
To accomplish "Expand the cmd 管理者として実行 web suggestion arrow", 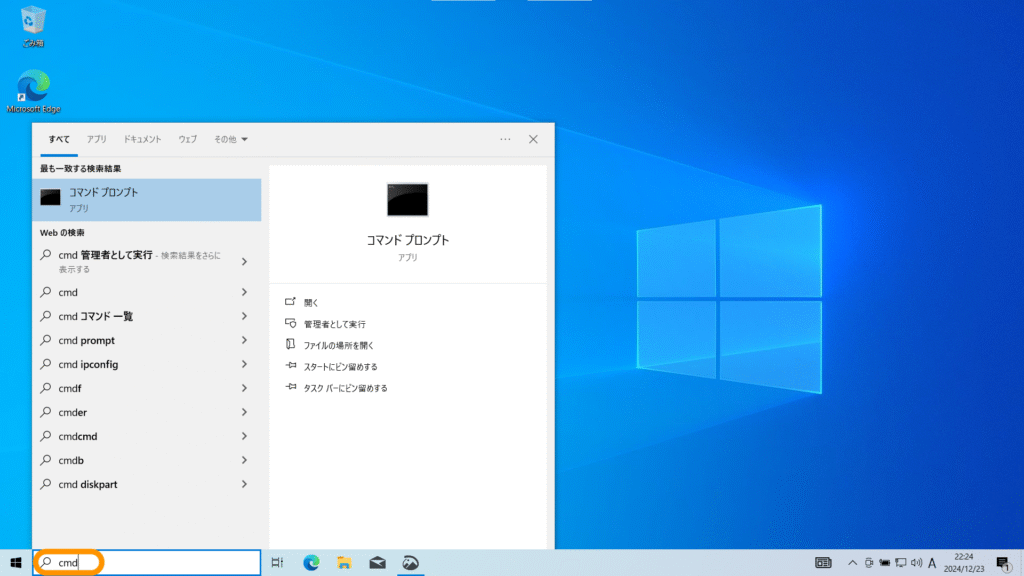I will tap(244, 261).
